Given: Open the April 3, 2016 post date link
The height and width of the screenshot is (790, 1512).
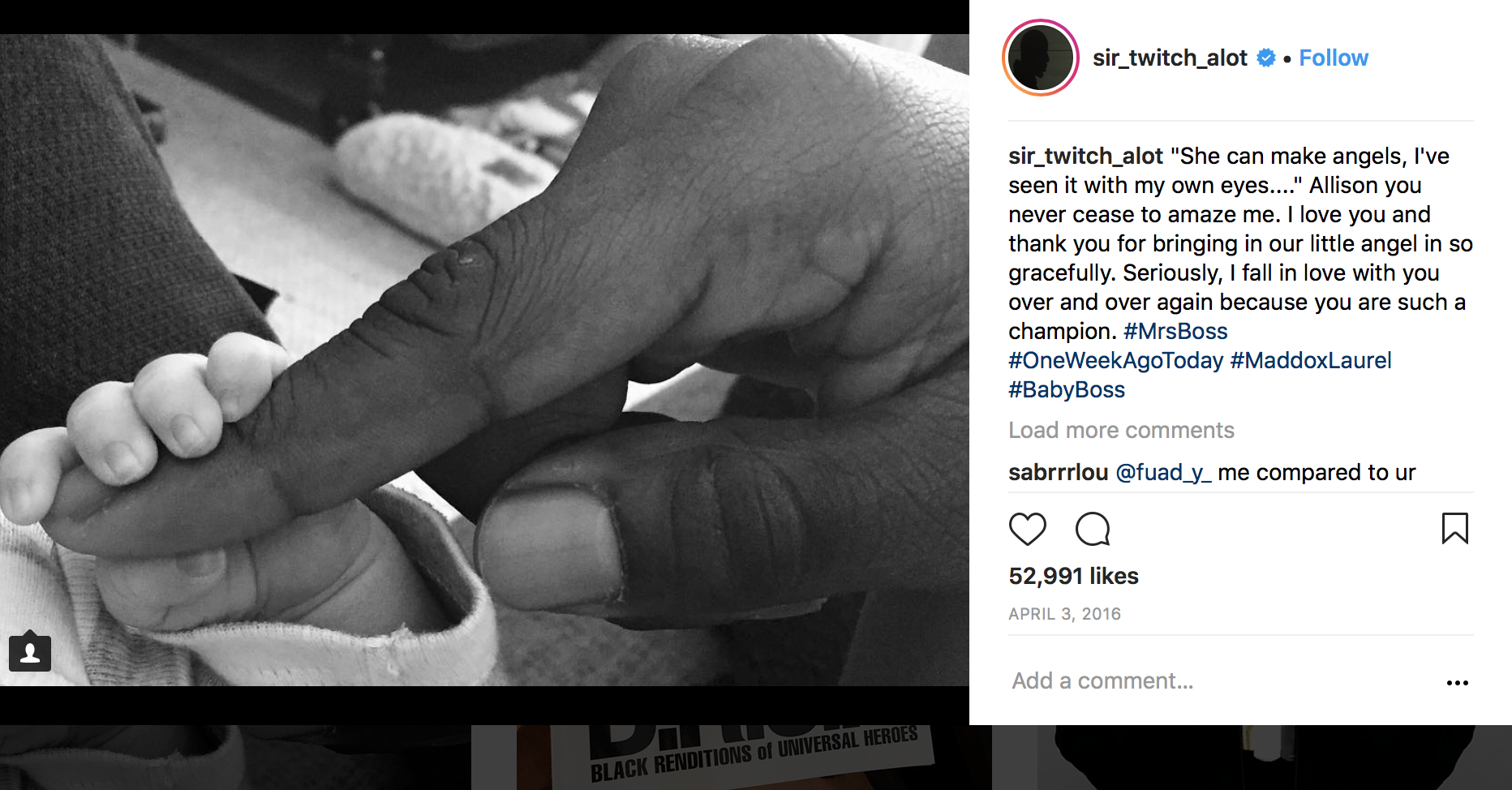Looking at the screenshot, I should 1064,614.
